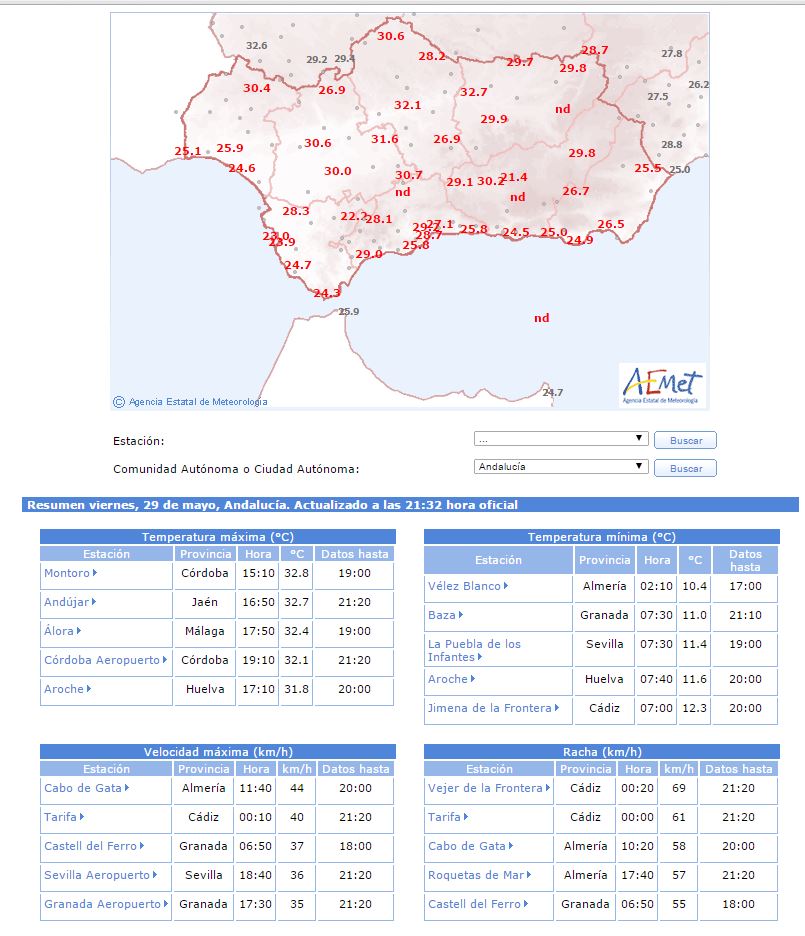The image size is (805, 936).
Task: Click the AEMet logo on the map
Action: click(x=662, y=385)
